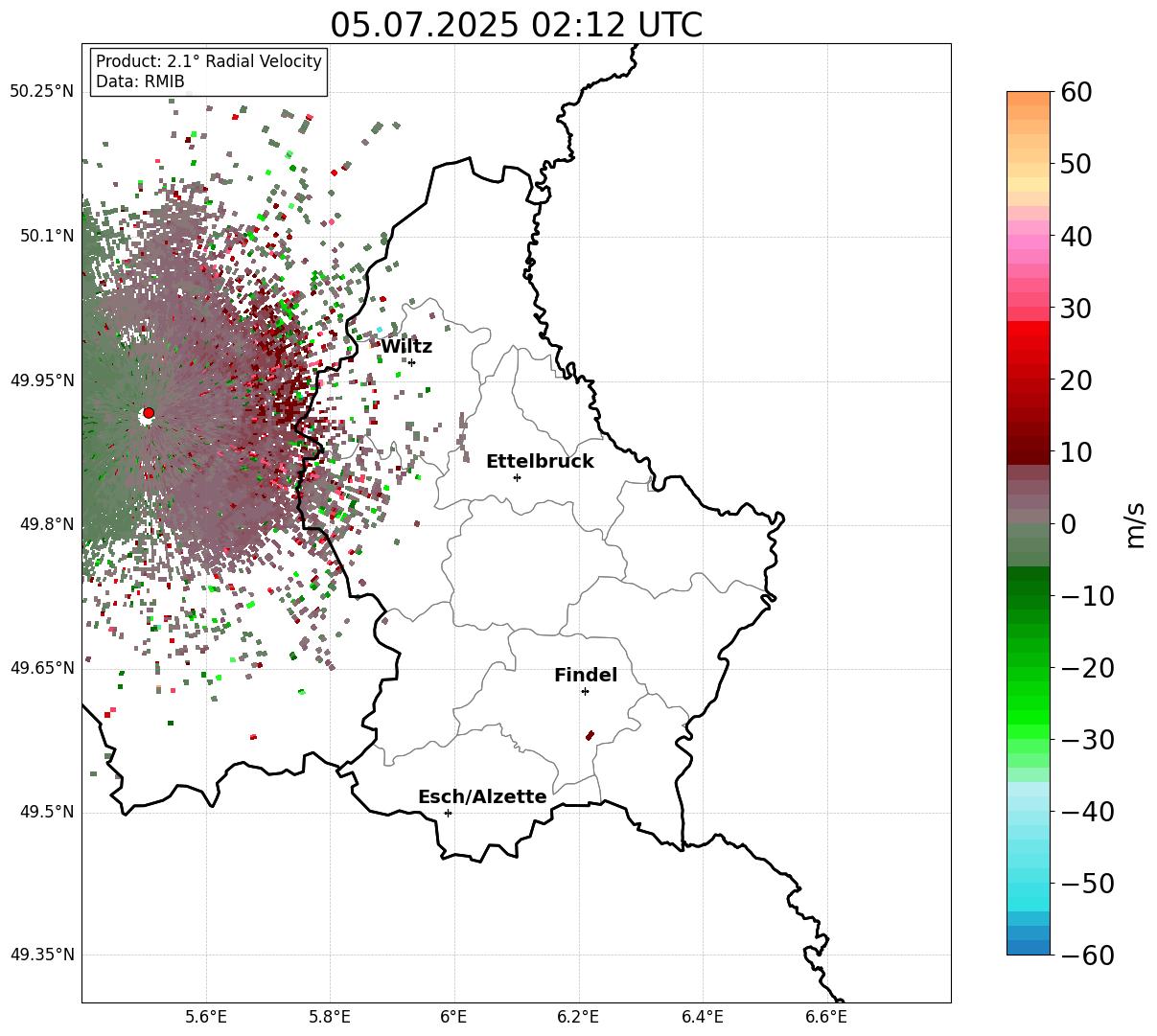Click the Product: 2.1° Radial Velocity text
Viewport: 1157px width, 1036px height.
(209, 61)
